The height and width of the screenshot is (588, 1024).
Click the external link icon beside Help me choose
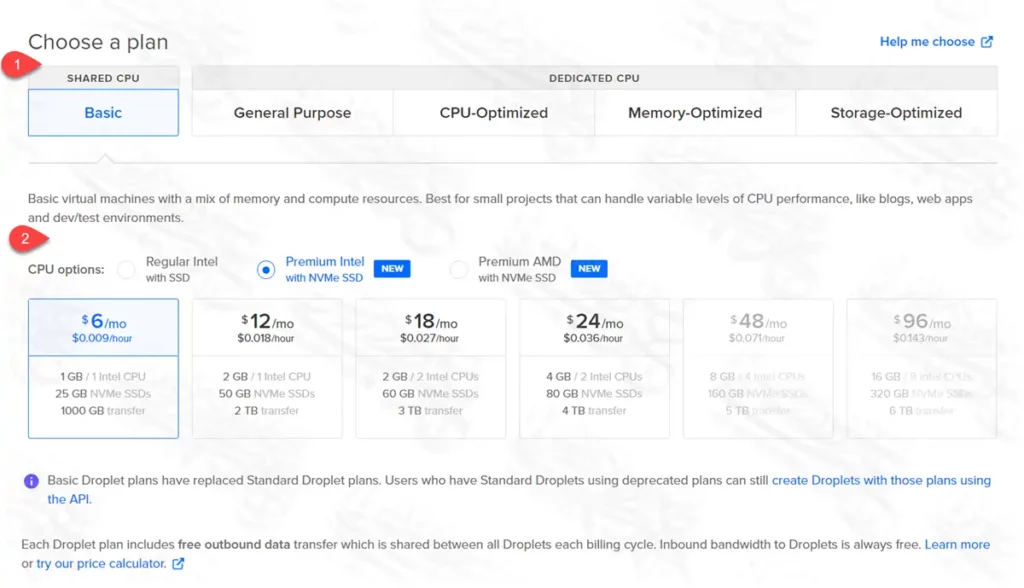coord(987,42)
